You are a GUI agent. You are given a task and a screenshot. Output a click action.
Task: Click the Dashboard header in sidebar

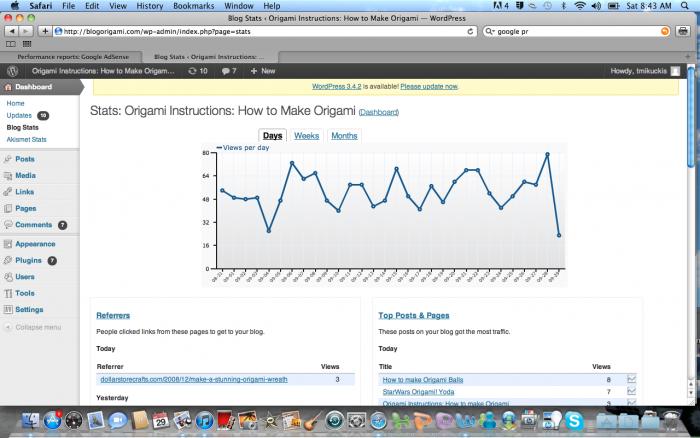coord(40,87)
